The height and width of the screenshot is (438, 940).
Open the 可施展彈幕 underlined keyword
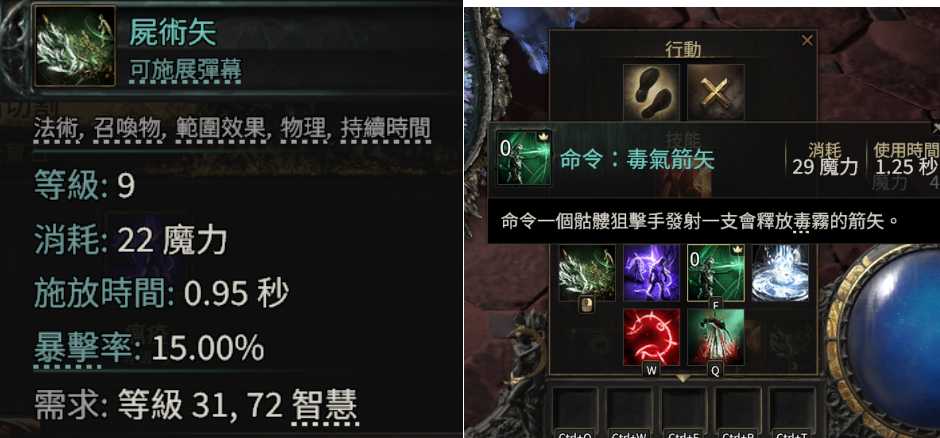[185, 71]
